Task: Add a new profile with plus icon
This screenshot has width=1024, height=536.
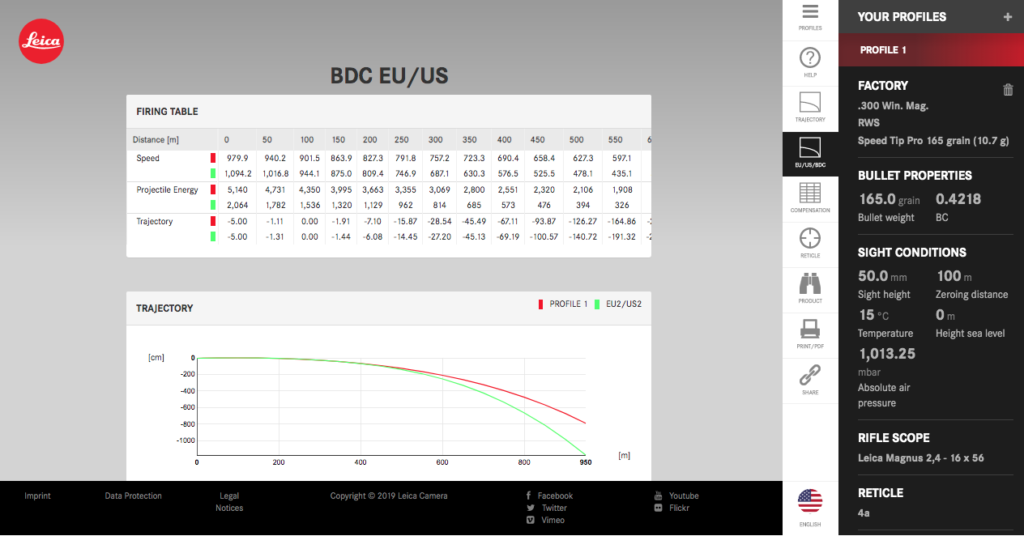Action: click(x=1008, y=17)
